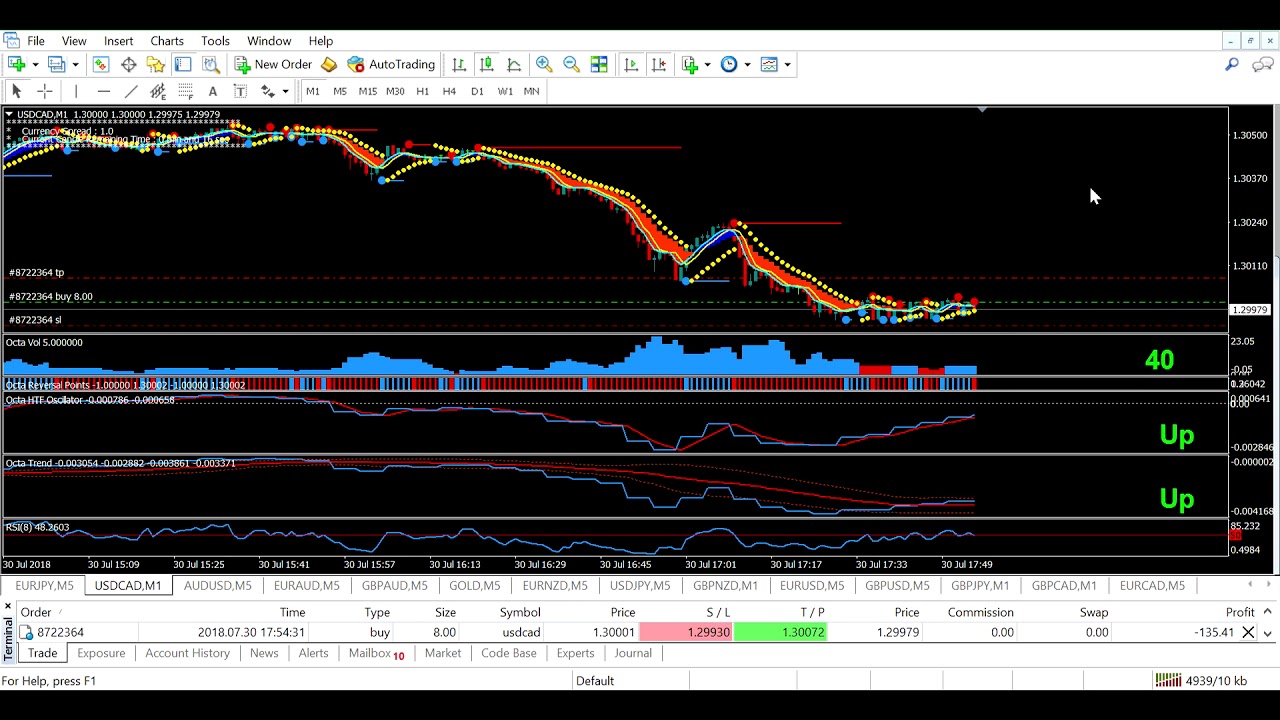Click the New Order button

(273, 64)
